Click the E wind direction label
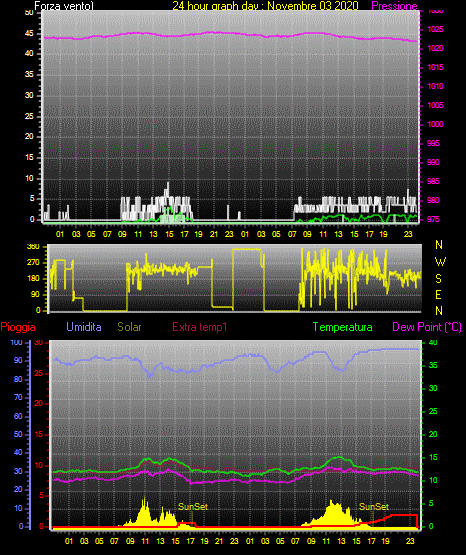466x555 pixels. pyautogui.click(x=438, y=294)
